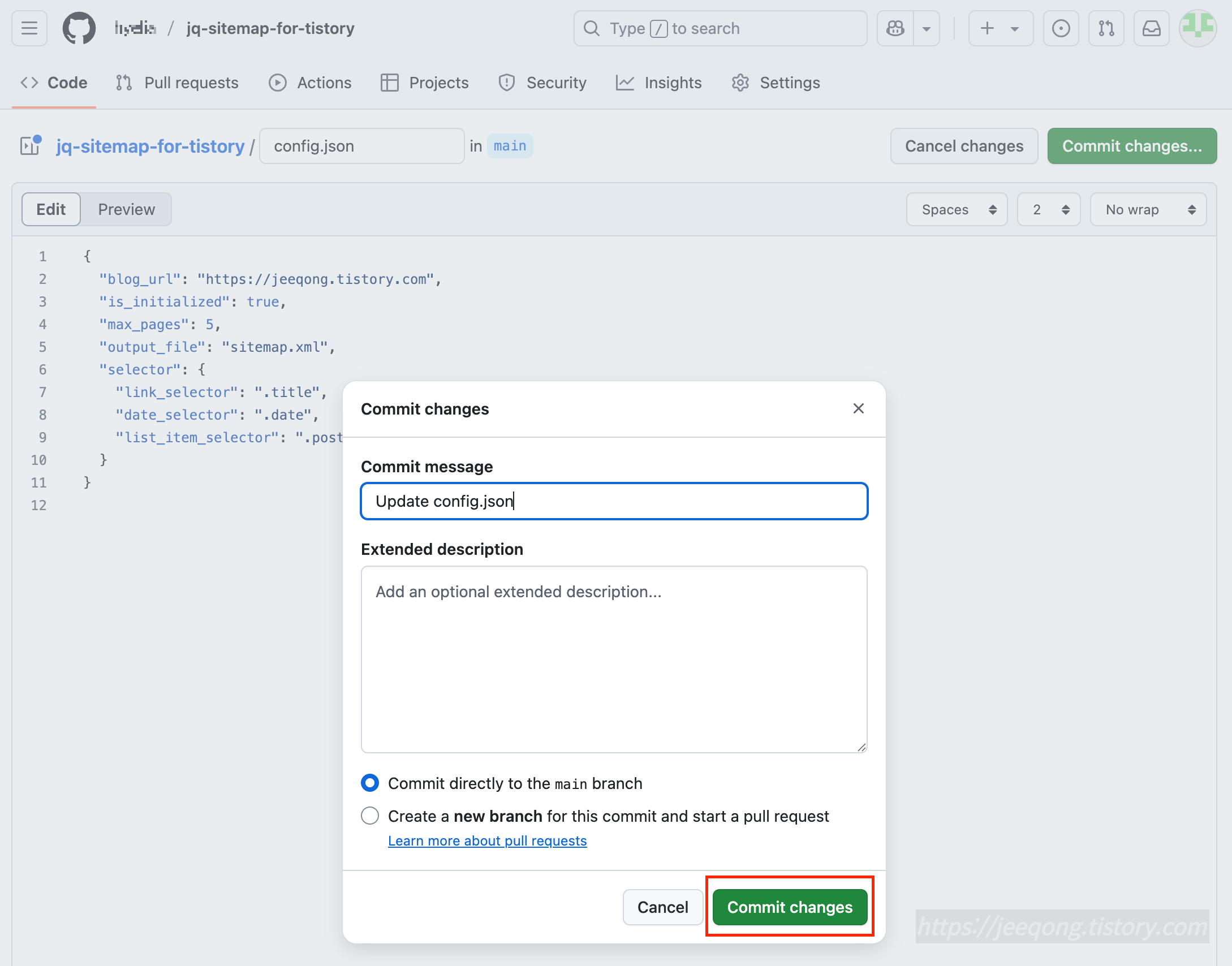Click the Extended description text area
The image size is (1232, 966).
point(614,659)
